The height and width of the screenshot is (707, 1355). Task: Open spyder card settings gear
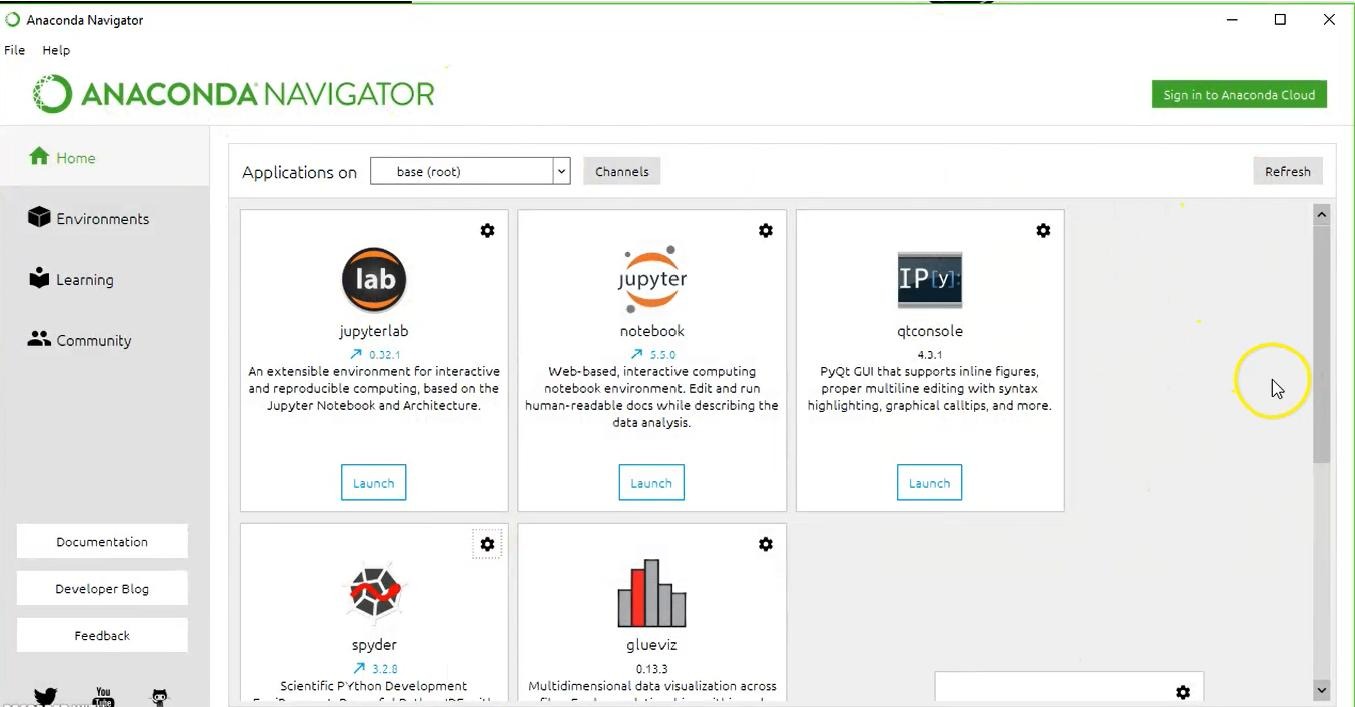click(487, 545)
